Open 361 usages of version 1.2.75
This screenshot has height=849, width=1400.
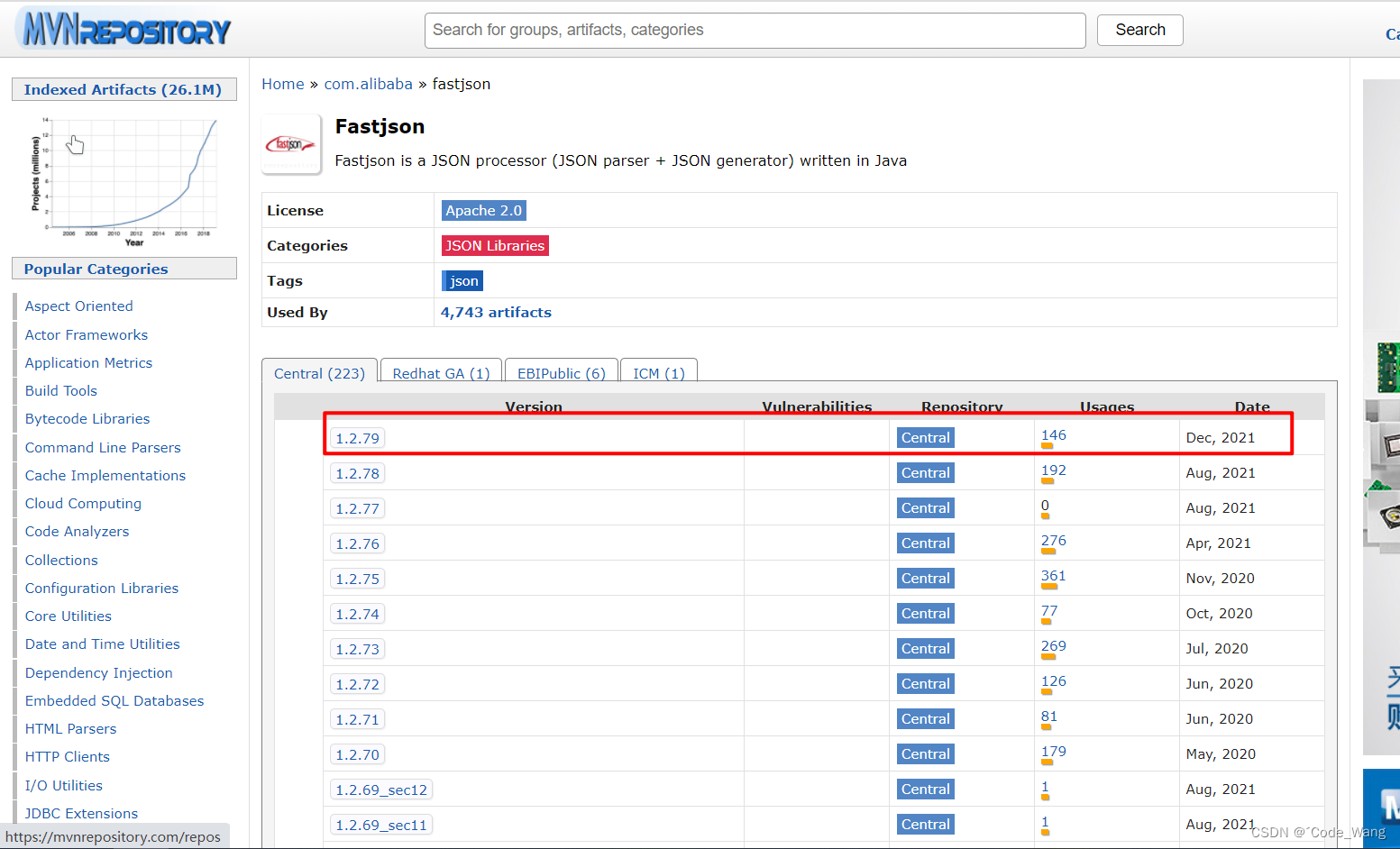click(x=1053, y=576)
